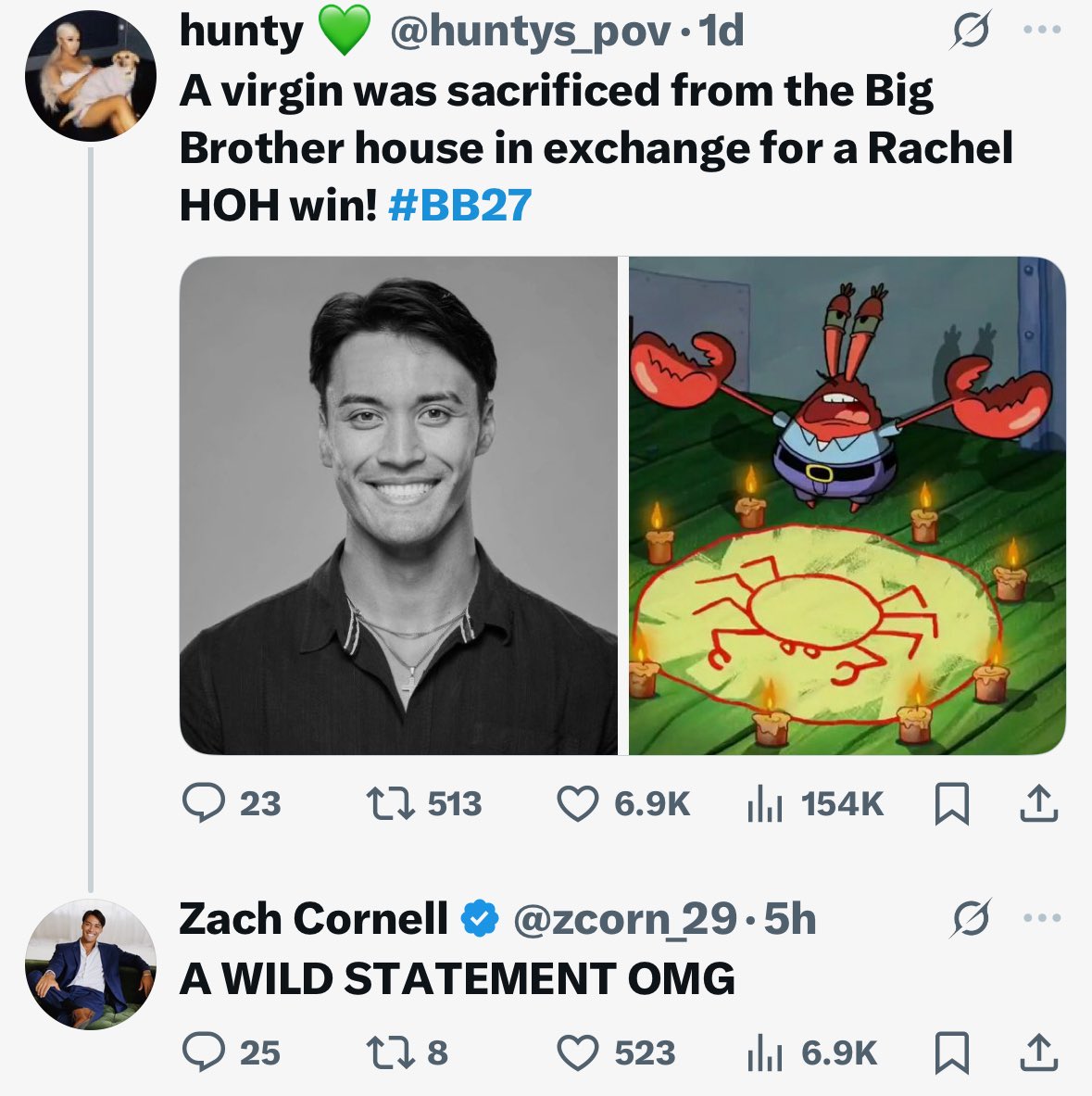Open Grok icon on hunty's tweet
The width and height of the screenshot is (1092, 1096).
click(969, 34)
